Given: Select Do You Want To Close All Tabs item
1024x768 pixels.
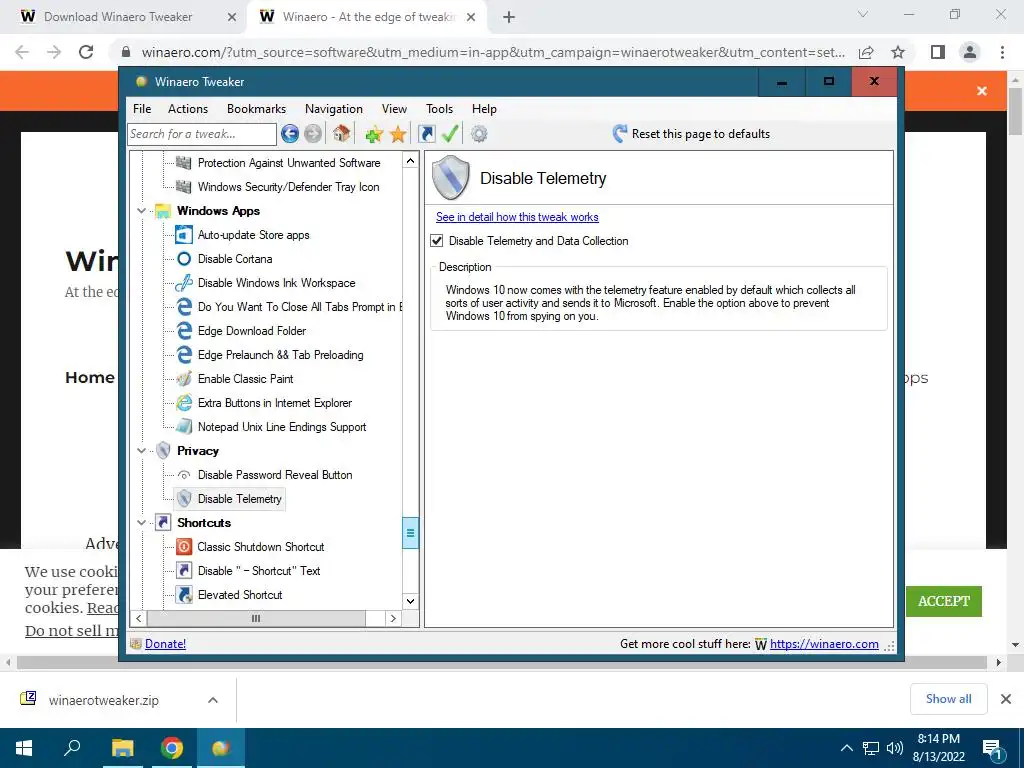Looking at the screenshot, I should pos(299,307).
